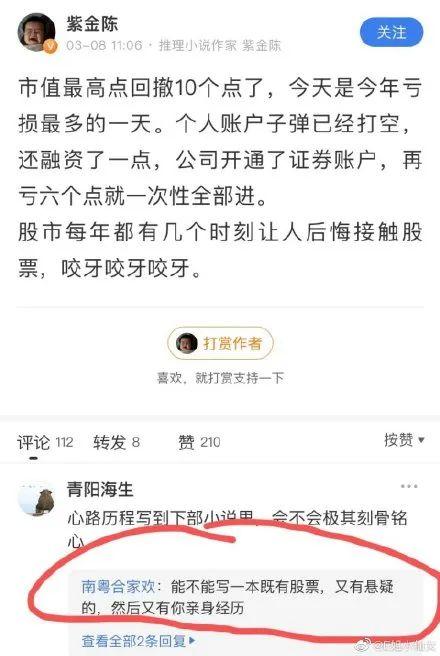Switch to the 评论 112 tab

coord(45,442)
